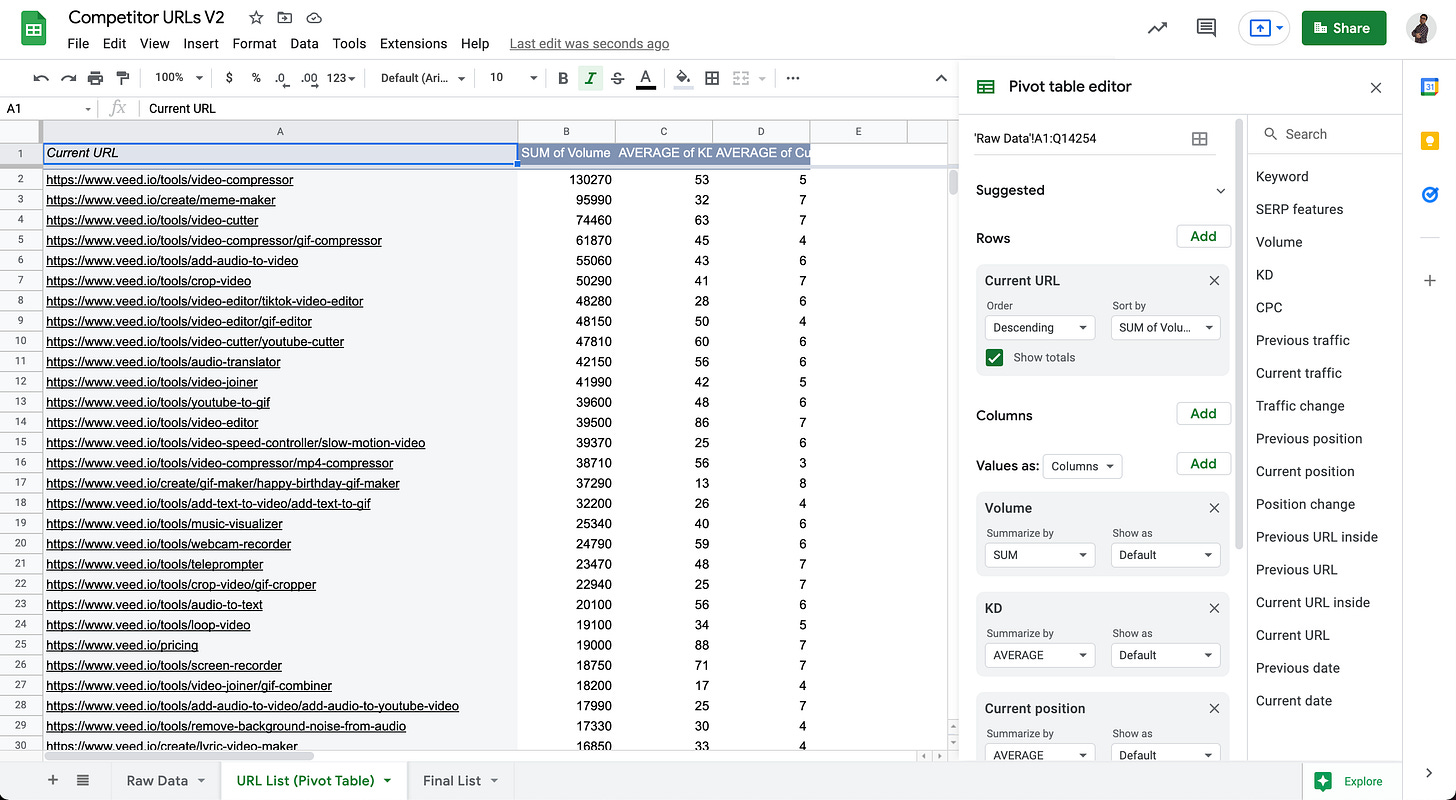1456x800 pixels.
Task: Open the number format 123 dropdown
Action: coord(341,78)
